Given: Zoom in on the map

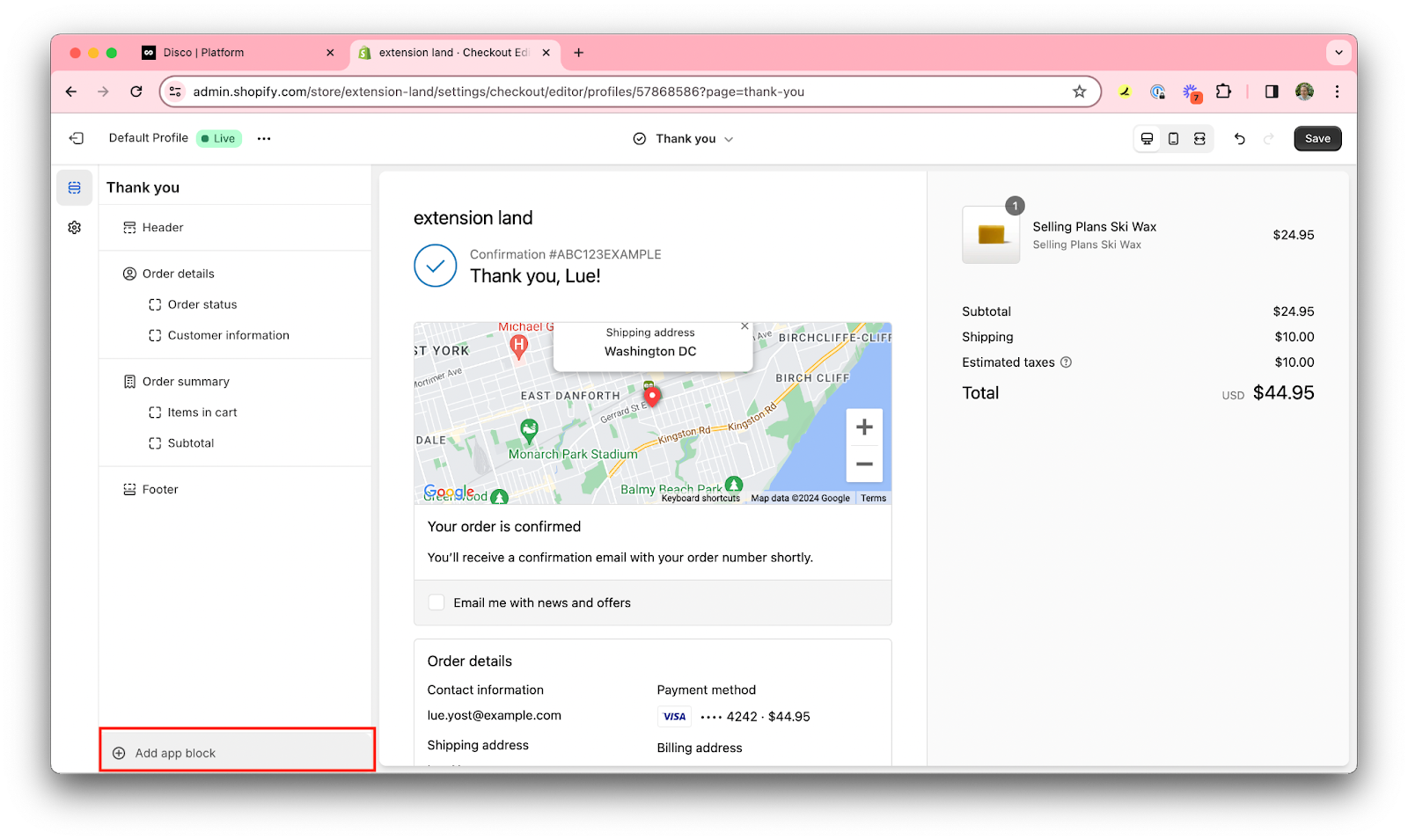Looking at the screenshot, I should 864,427.
